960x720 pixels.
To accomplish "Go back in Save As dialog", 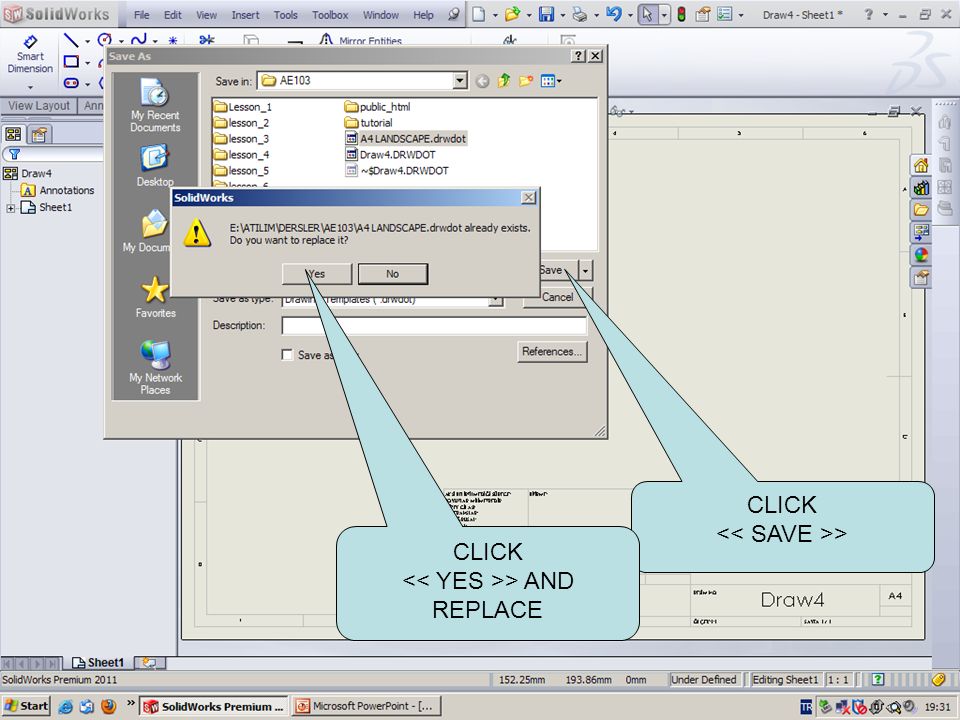I will point(482,81).
